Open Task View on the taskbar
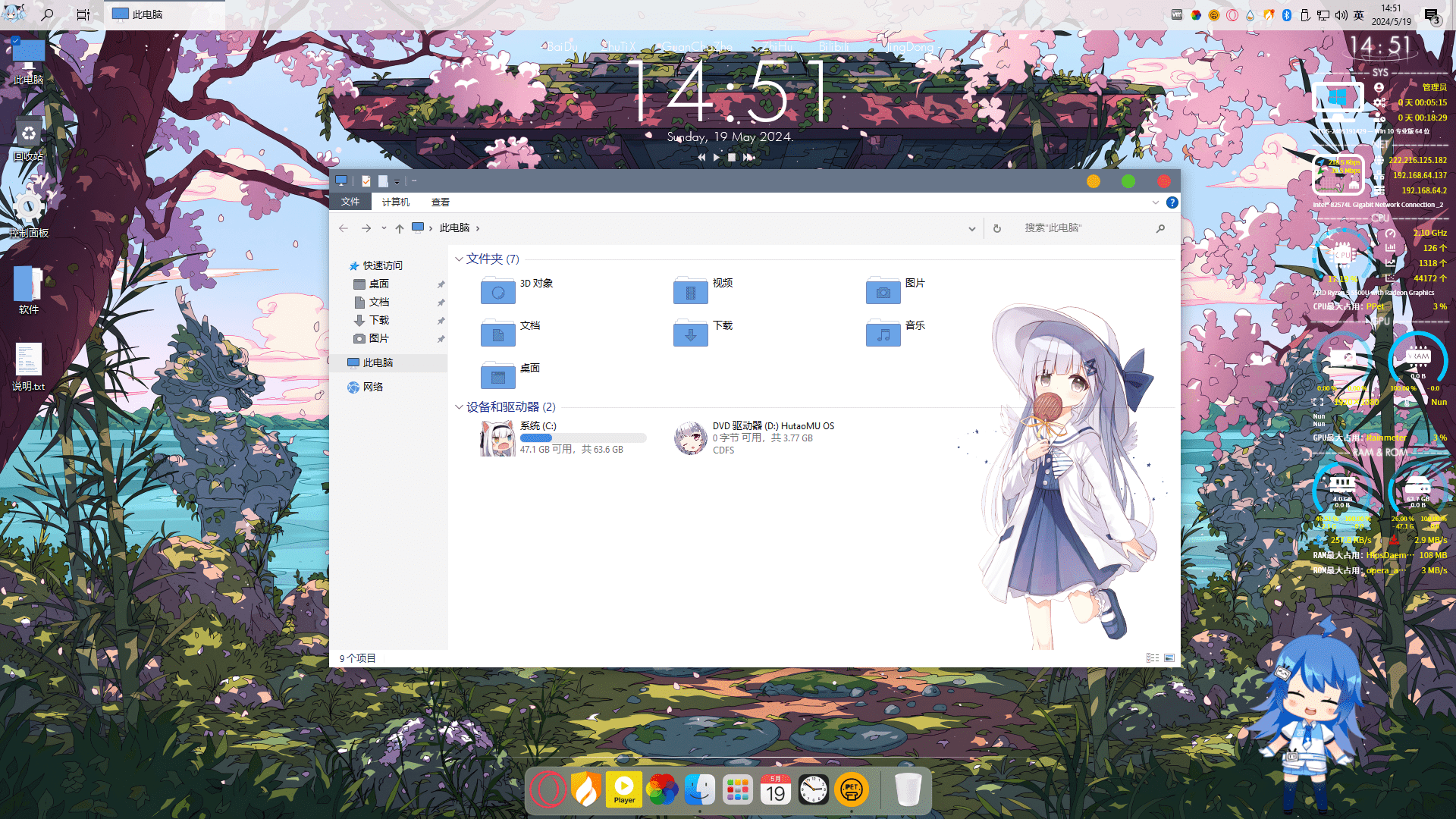 point(83,14)
